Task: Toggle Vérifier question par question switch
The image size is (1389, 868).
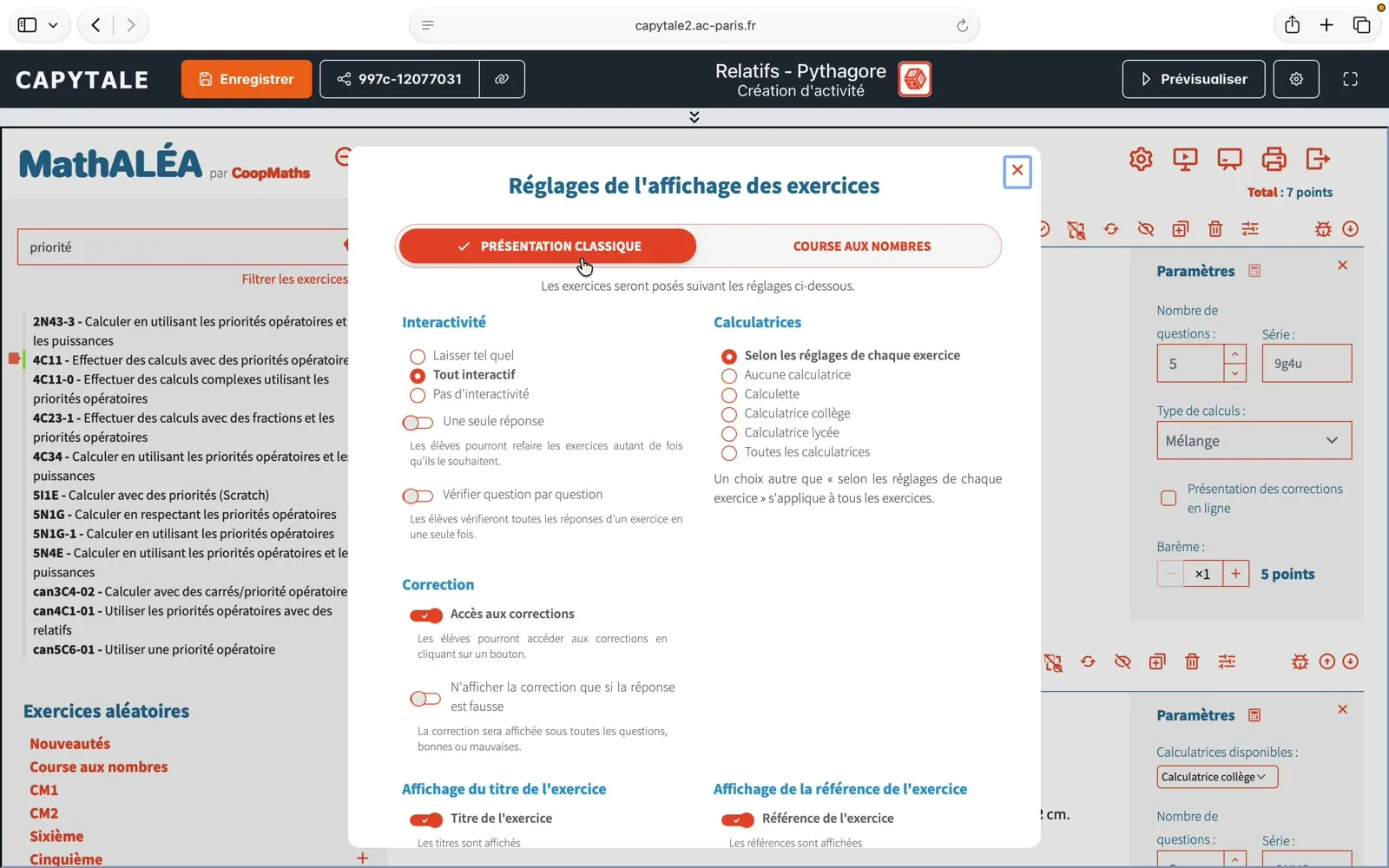Action: pyautogui.click(x=418, y=496)
